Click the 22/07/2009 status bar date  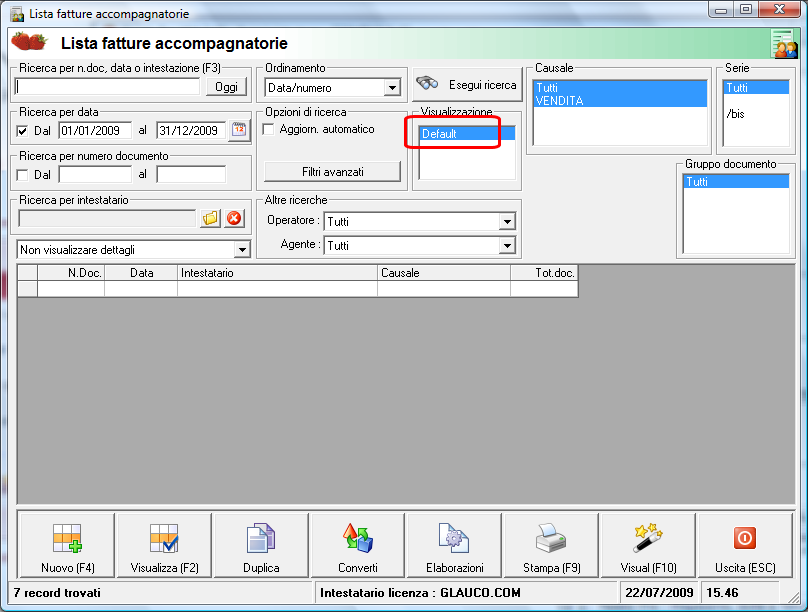(659, 593)
